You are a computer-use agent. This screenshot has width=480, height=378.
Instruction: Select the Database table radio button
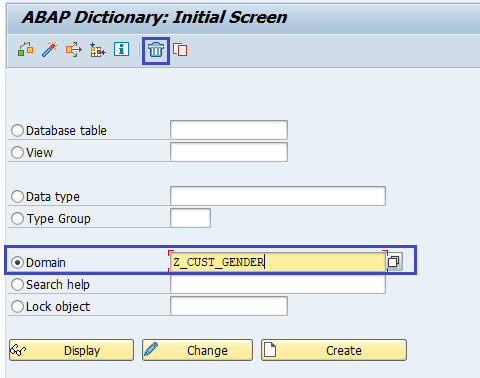(x=17, y=130)
